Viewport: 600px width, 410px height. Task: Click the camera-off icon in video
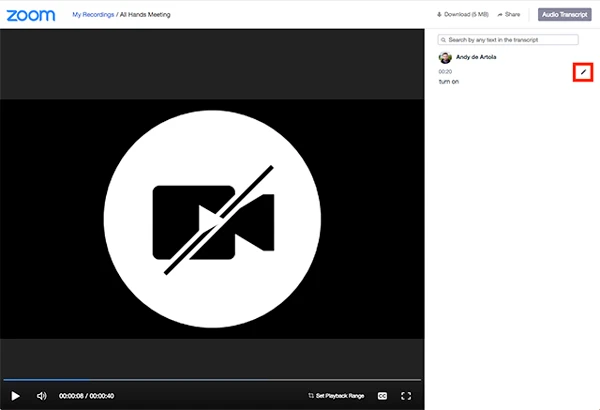point(212,219)
